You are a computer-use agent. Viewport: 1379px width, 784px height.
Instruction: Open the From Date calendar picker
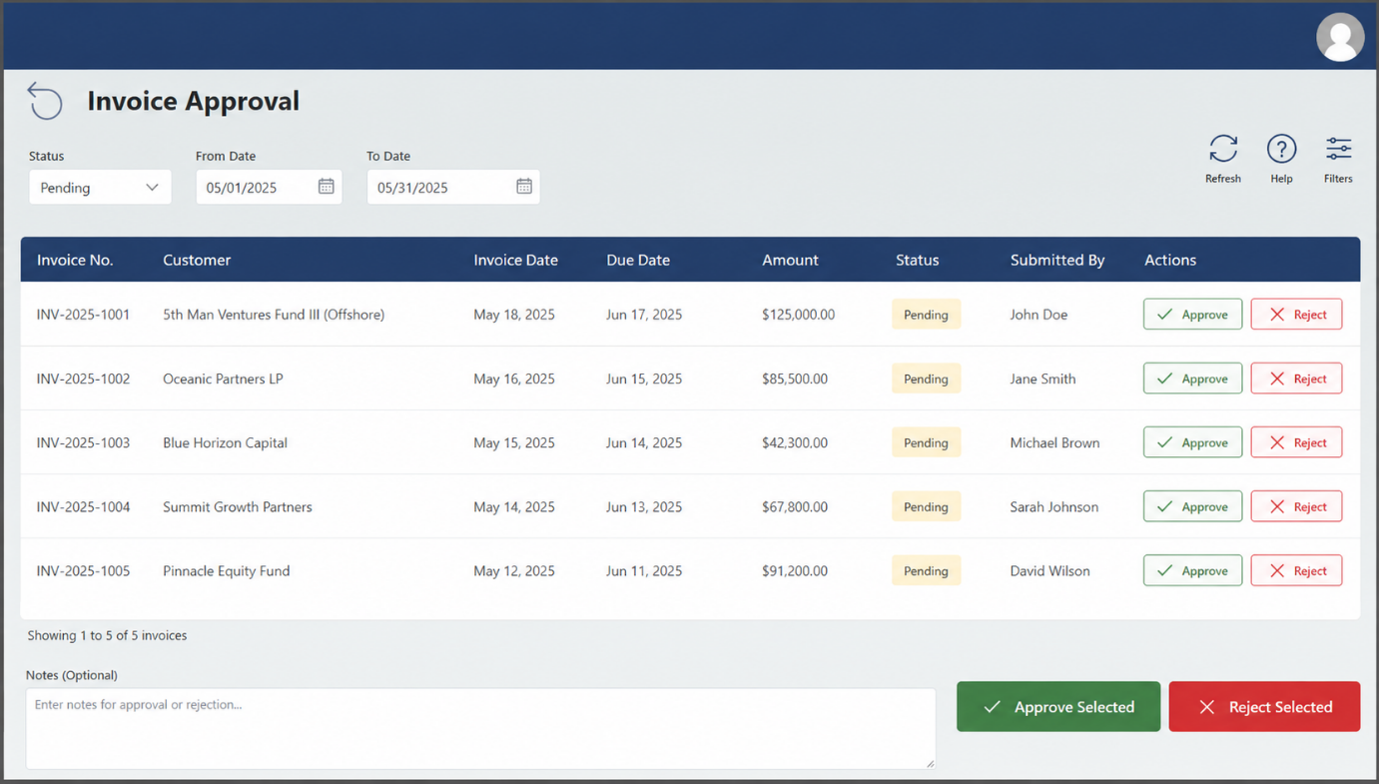[x=326, y=187]
